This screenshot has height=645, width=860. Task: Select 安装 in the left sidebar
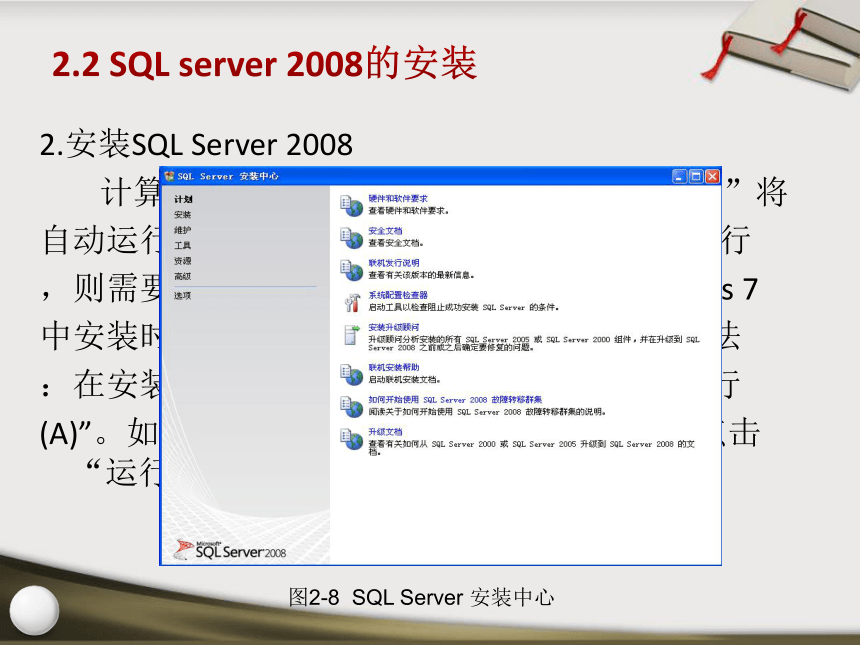[183, 214]
